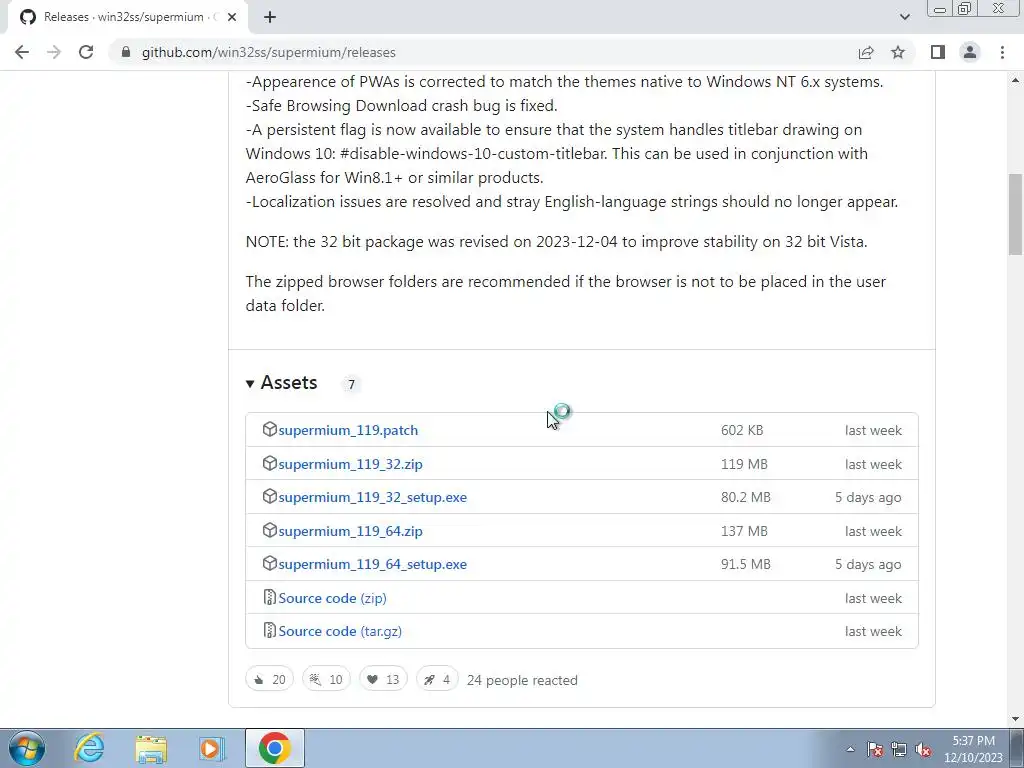Viewport: 1024px width, 768px height.
Task: Download supermium_119.patch
Action: pyautogui.click(x=348, y=430)
